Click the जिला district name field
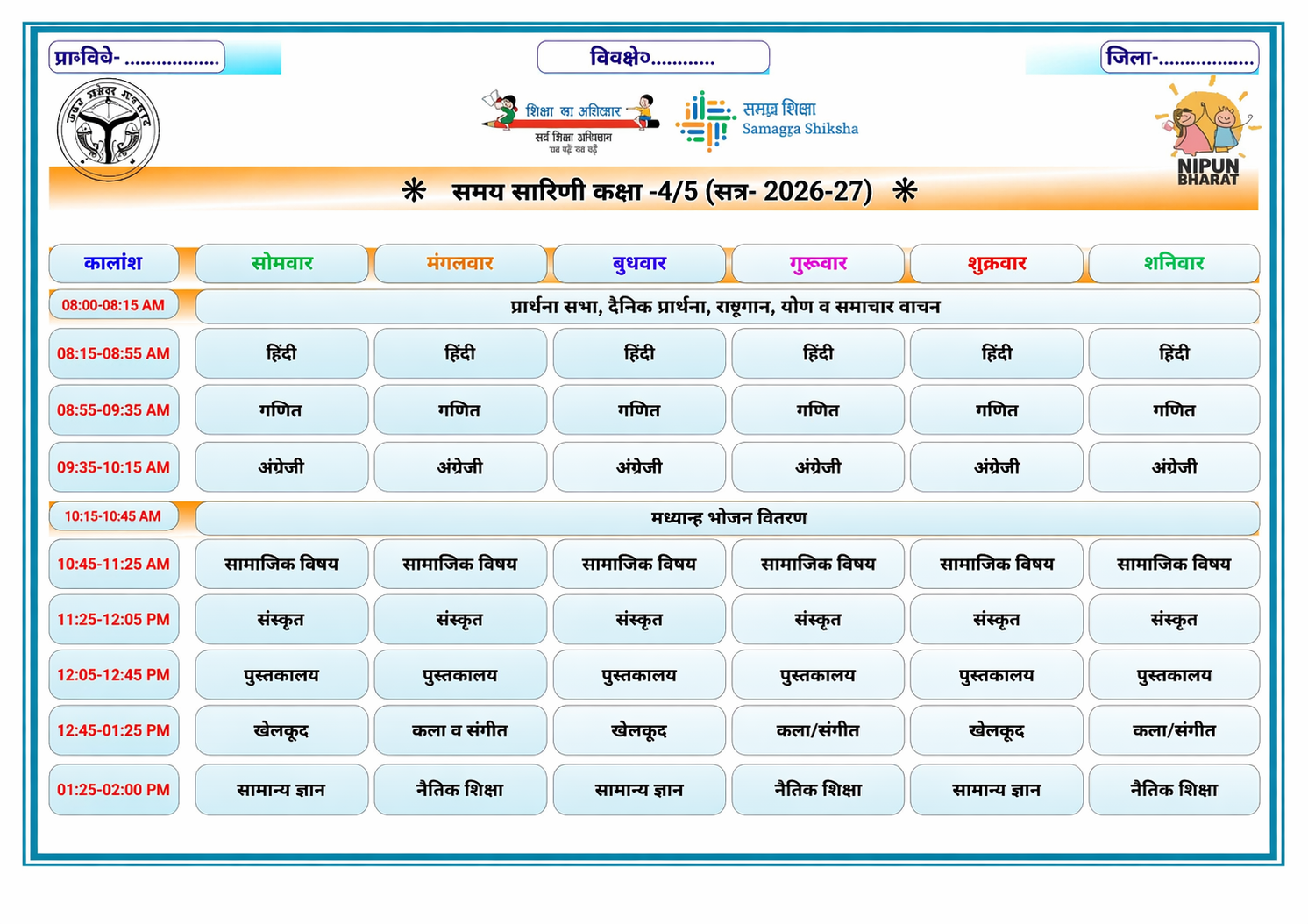1308x924 pixels. tap(1179, 58)
